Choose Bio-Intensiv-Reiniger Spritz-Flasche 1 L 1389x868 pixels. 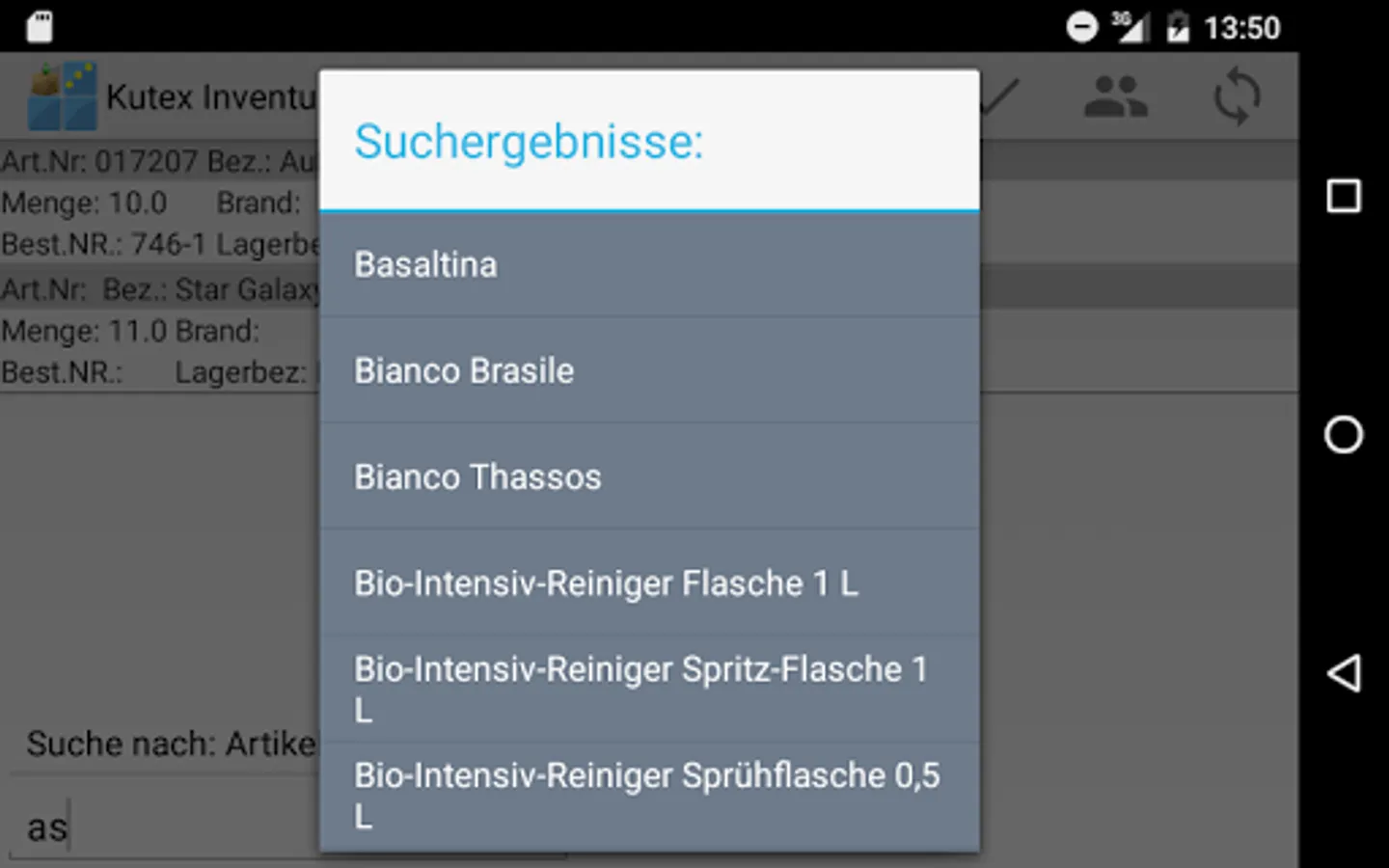click(x=648, y=689)
